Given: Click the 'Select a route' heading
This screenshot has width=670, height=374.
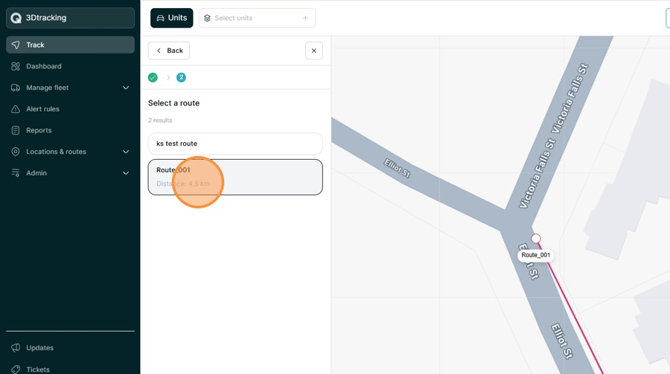Looking at the screenshot, I should point(173,103).
